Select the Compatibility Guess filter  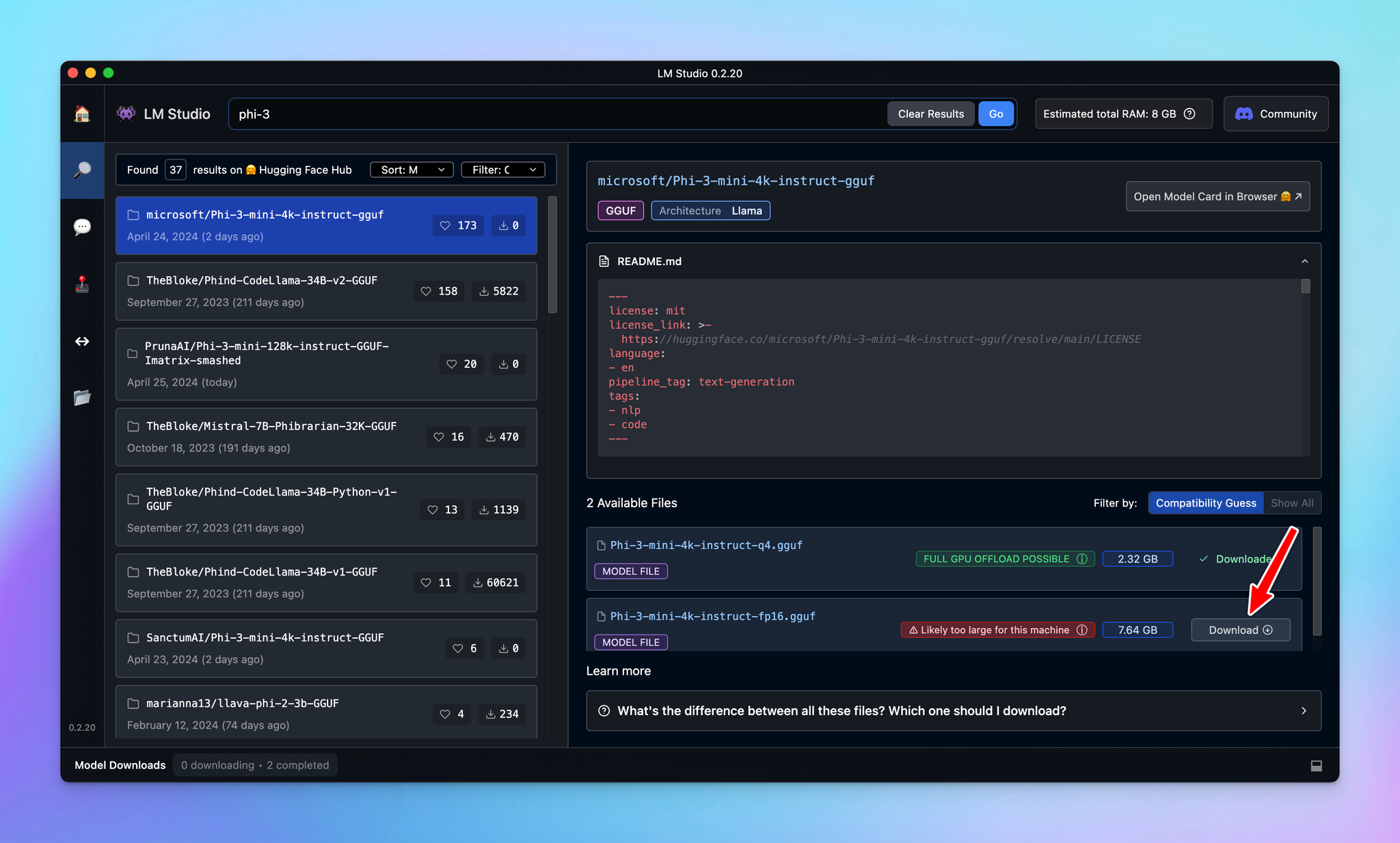point(1206,503)
